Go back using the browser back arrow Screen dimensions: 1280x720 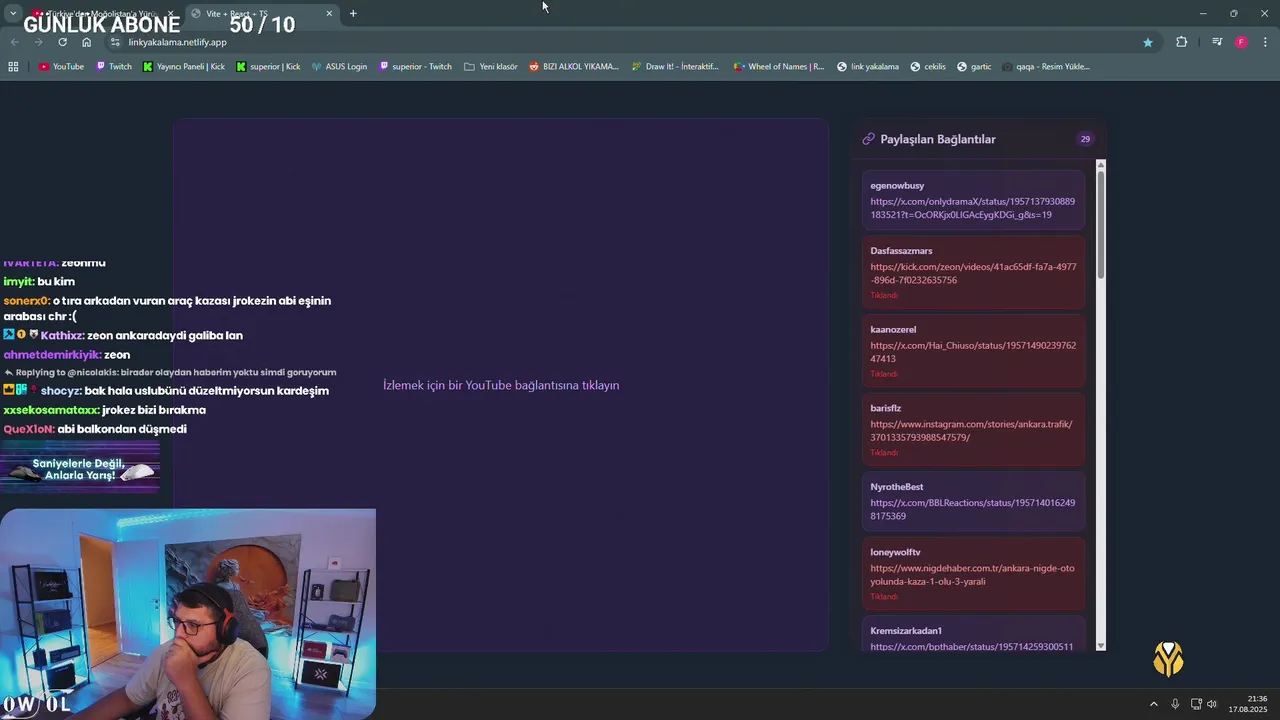[x=14, y=42]
